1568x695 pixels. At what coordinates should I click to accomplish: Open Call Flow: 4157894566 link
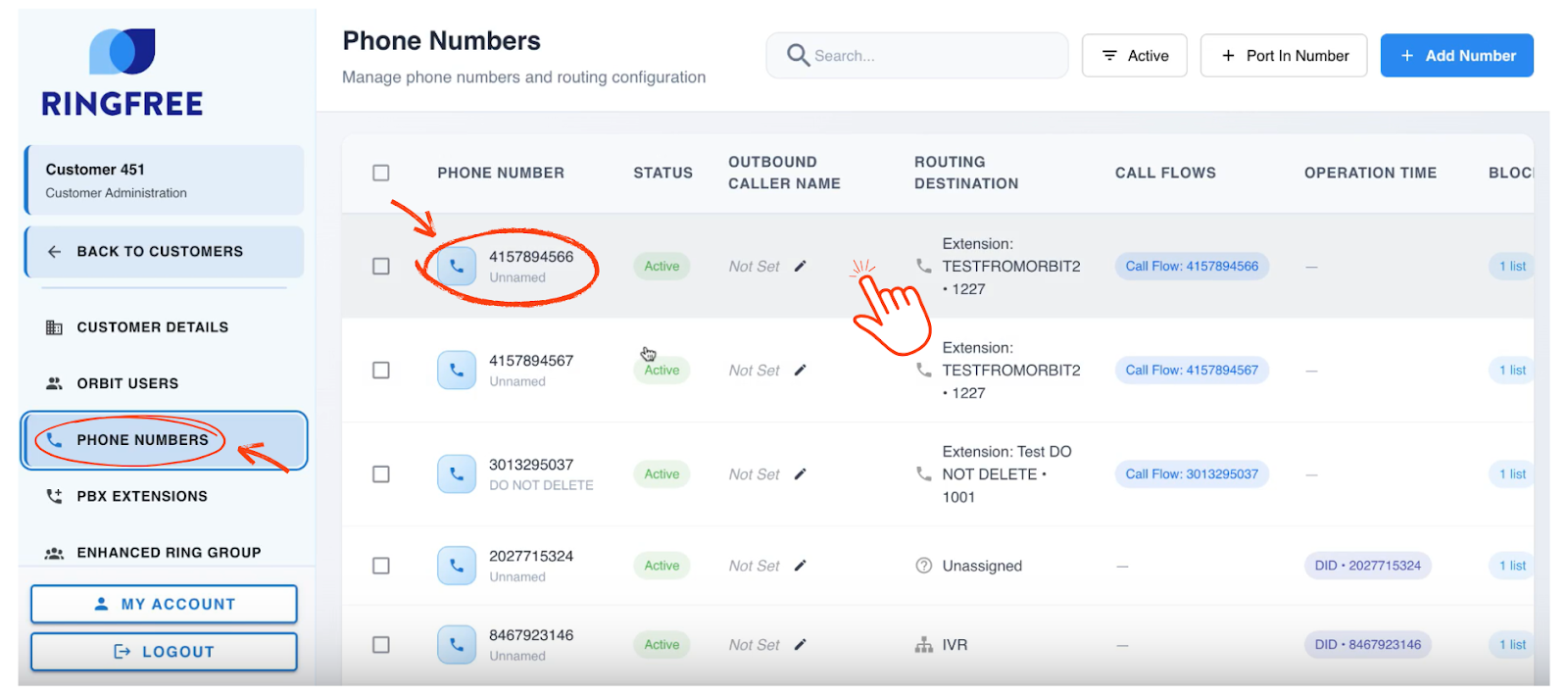pos(1191,267)
